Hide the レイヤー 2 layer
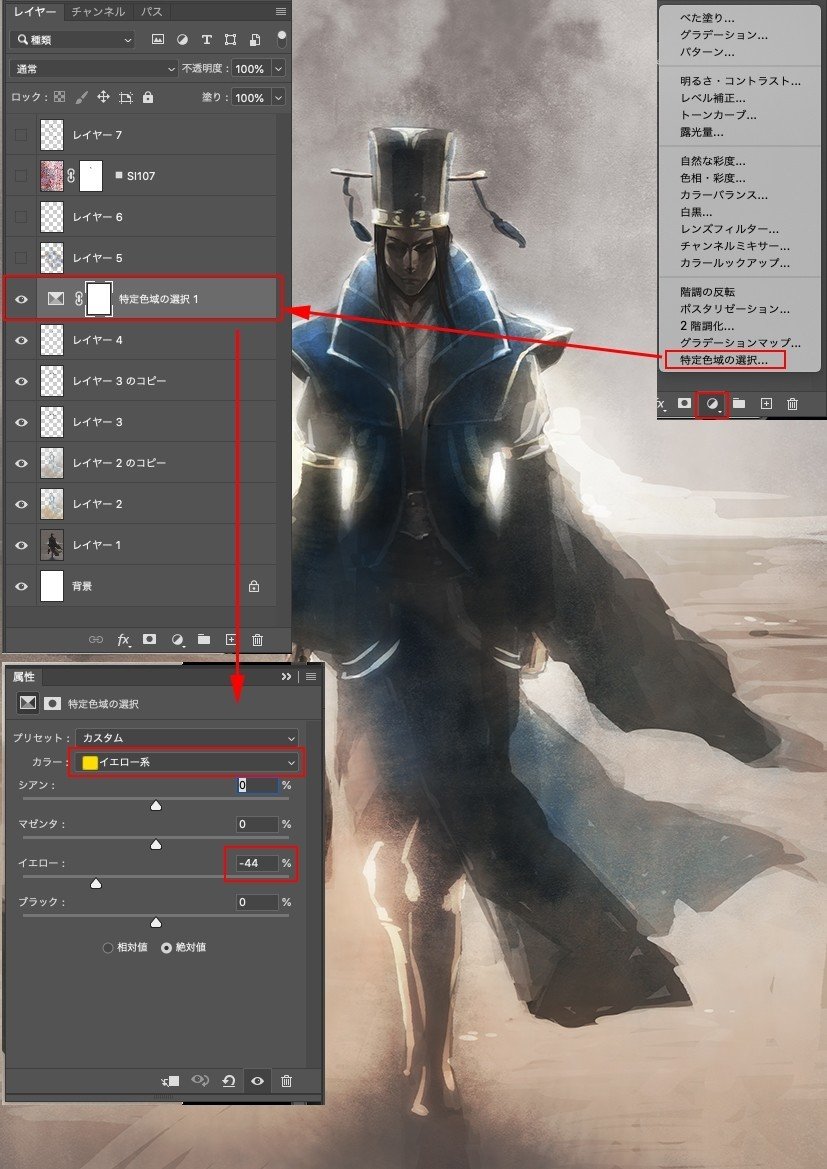Image resolution: width=827 pixels, height=1169 pixels. (21, 504)
